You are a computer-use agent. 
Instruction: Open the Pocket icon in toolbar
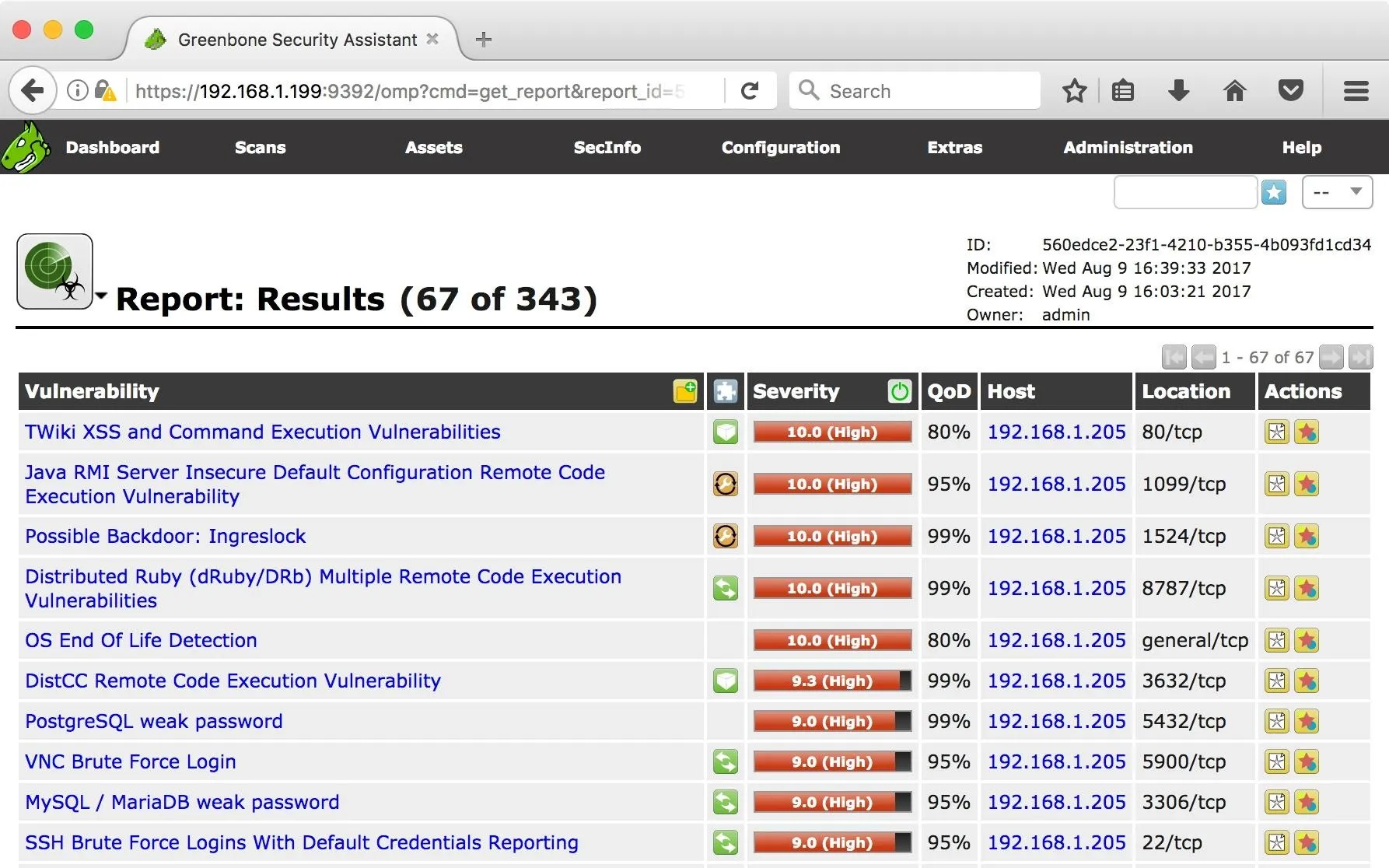(x=1291, y=91)
